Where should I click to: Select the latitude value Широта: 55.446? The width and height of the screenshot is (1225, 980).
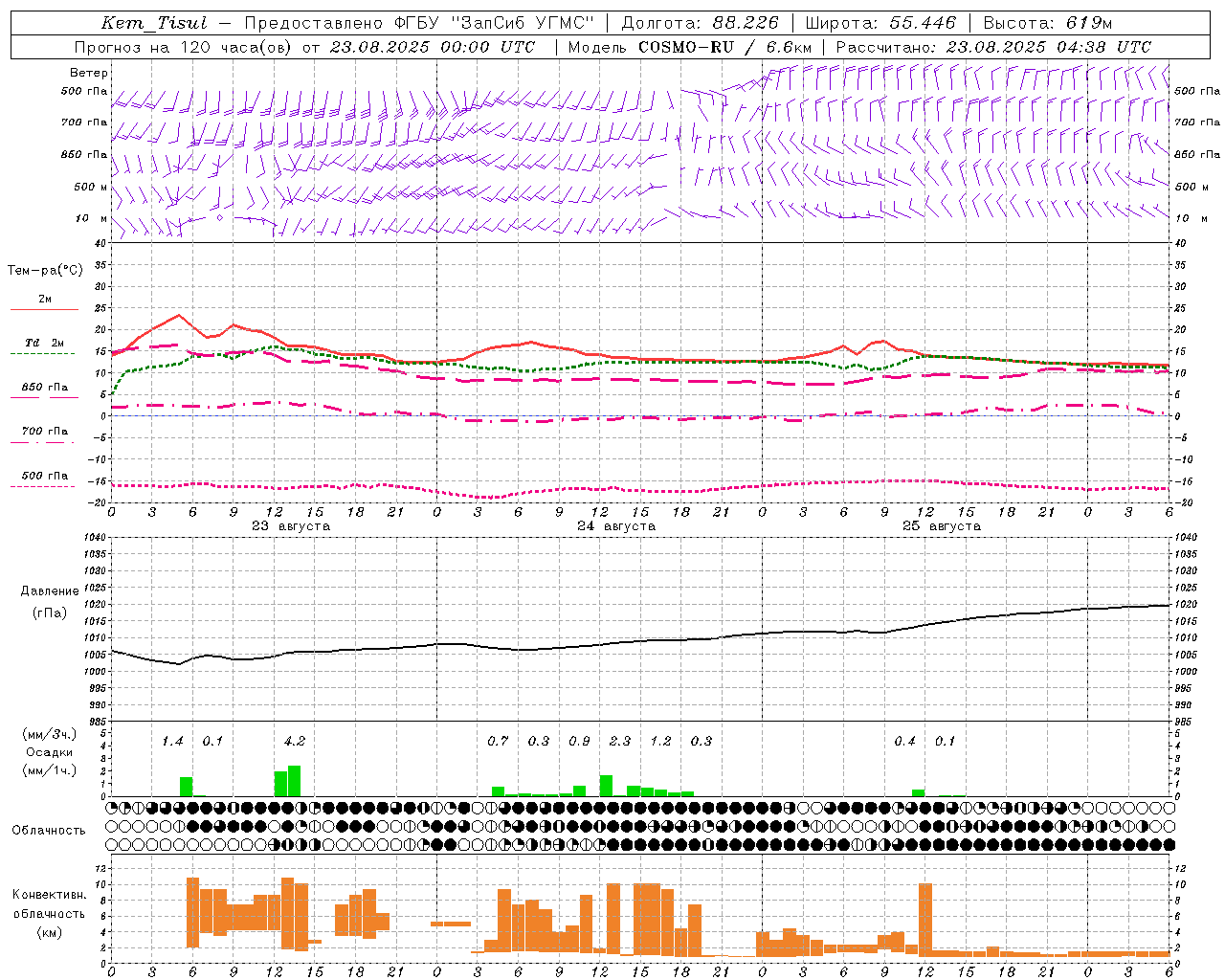pyautogui.click(x=882, y=23)
